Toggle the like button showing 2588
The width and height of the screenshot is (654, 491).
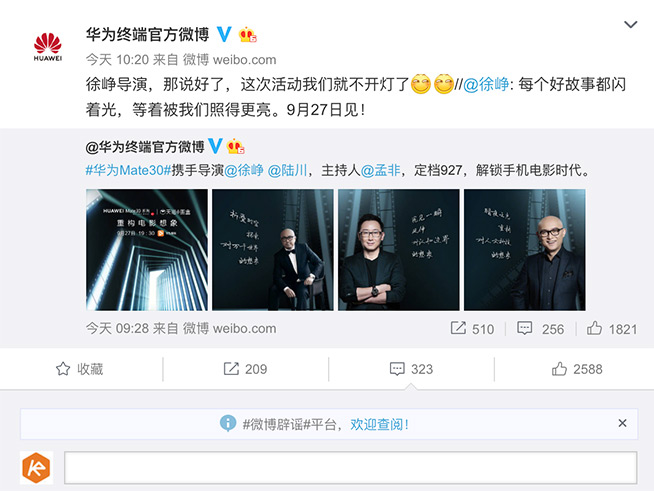577,369
